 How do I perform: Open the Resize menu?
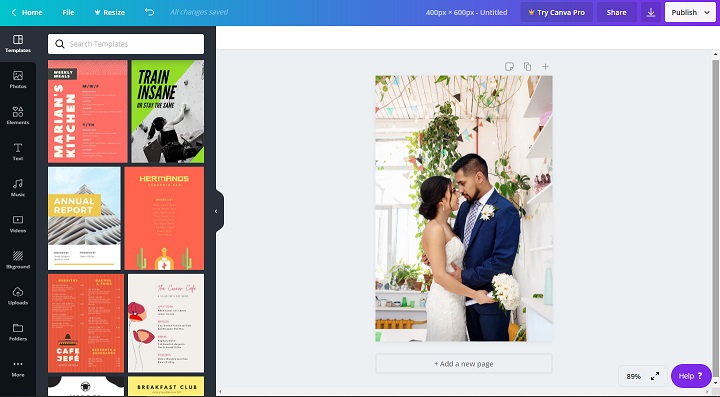coord(109,12)
